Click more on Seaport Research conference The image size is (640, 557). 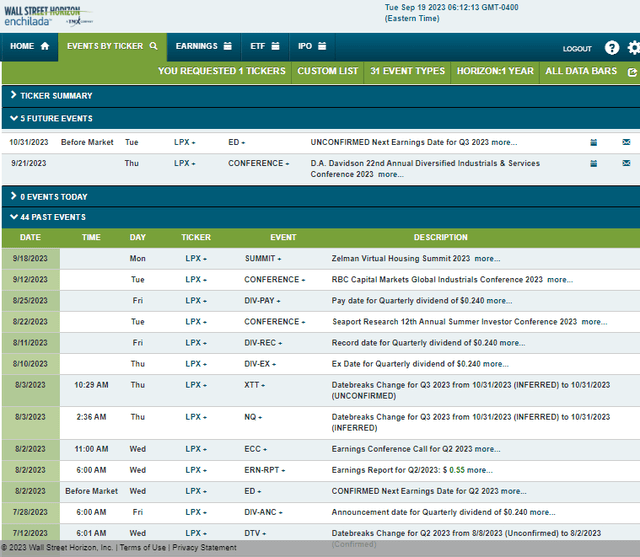point(594,322)
